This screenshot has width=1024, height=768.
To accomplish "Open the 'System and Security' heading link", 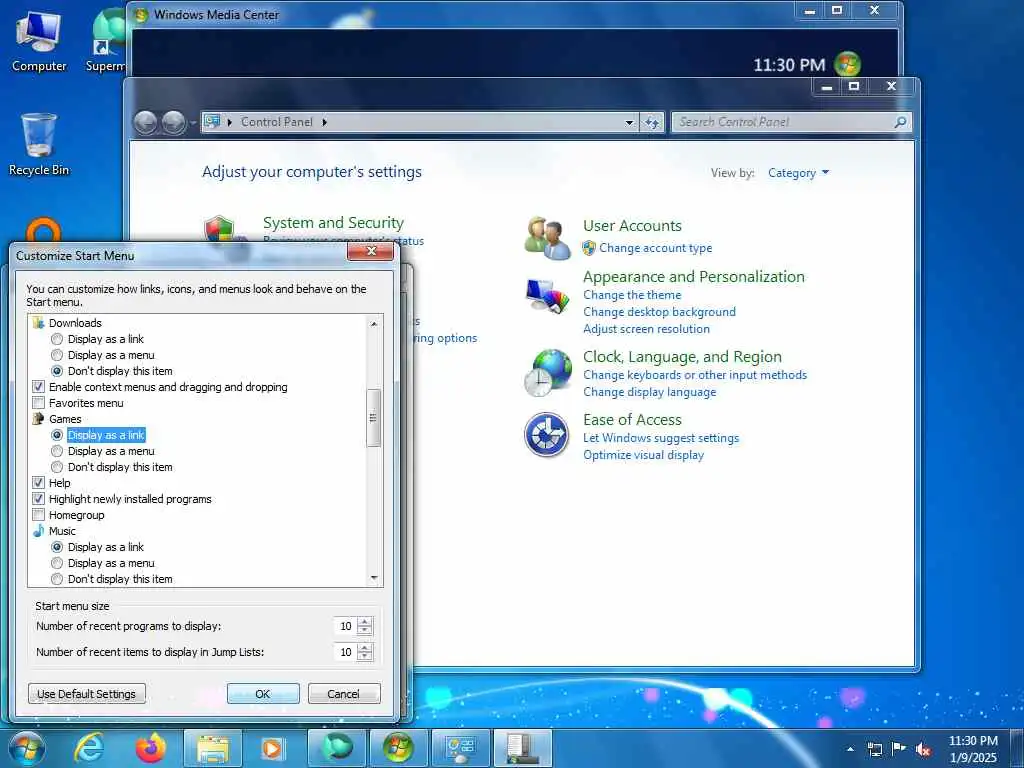I will (x=333, y=223).
